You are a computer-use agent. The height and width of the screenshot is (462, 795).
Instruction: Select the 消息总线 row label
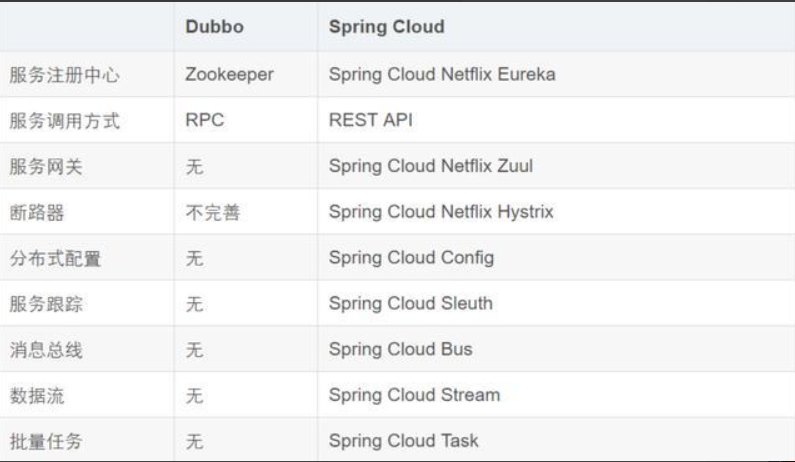tap(60, 349)
